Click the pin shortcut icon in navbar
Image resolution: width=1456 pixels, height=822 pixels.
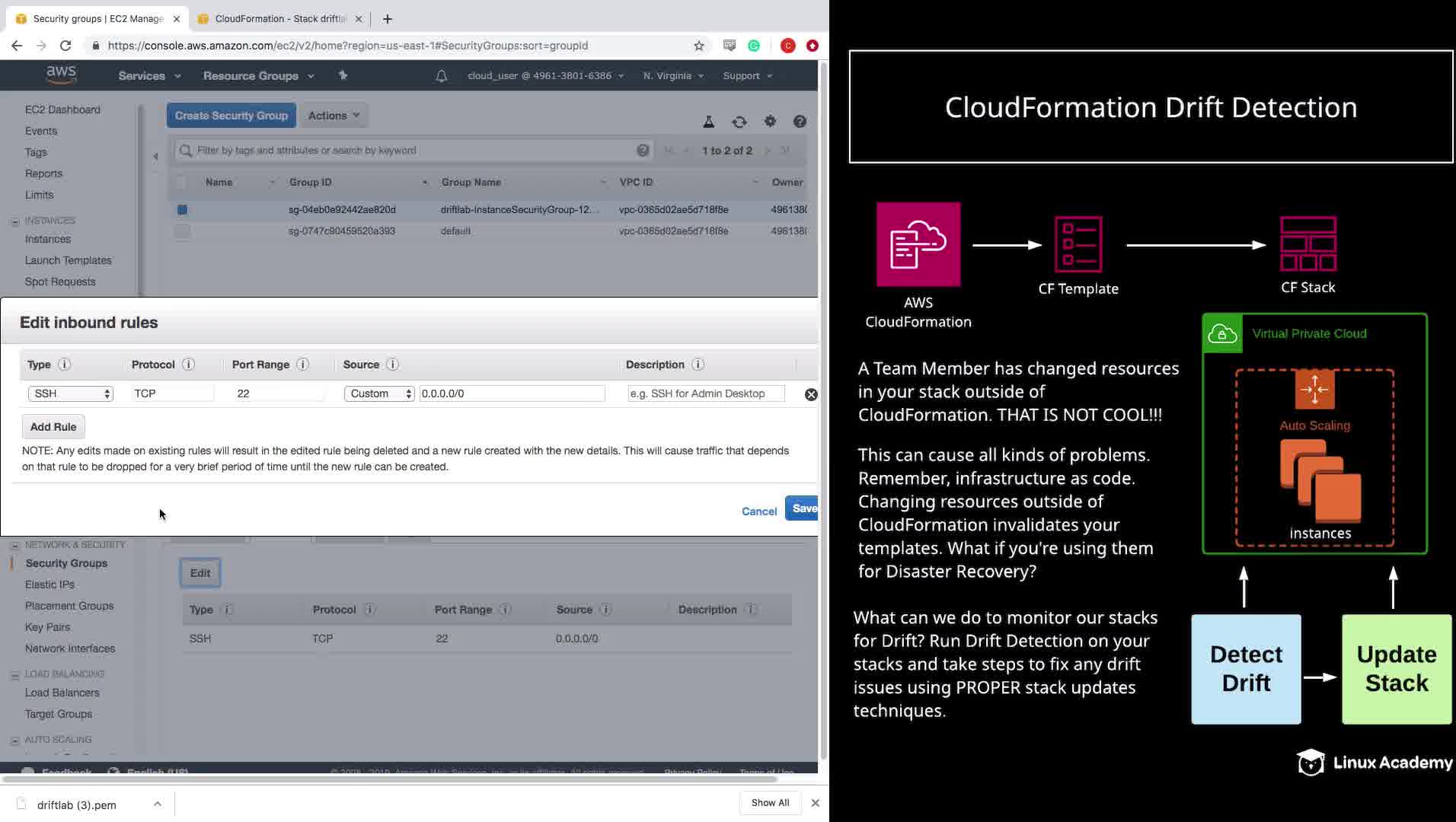343,75
